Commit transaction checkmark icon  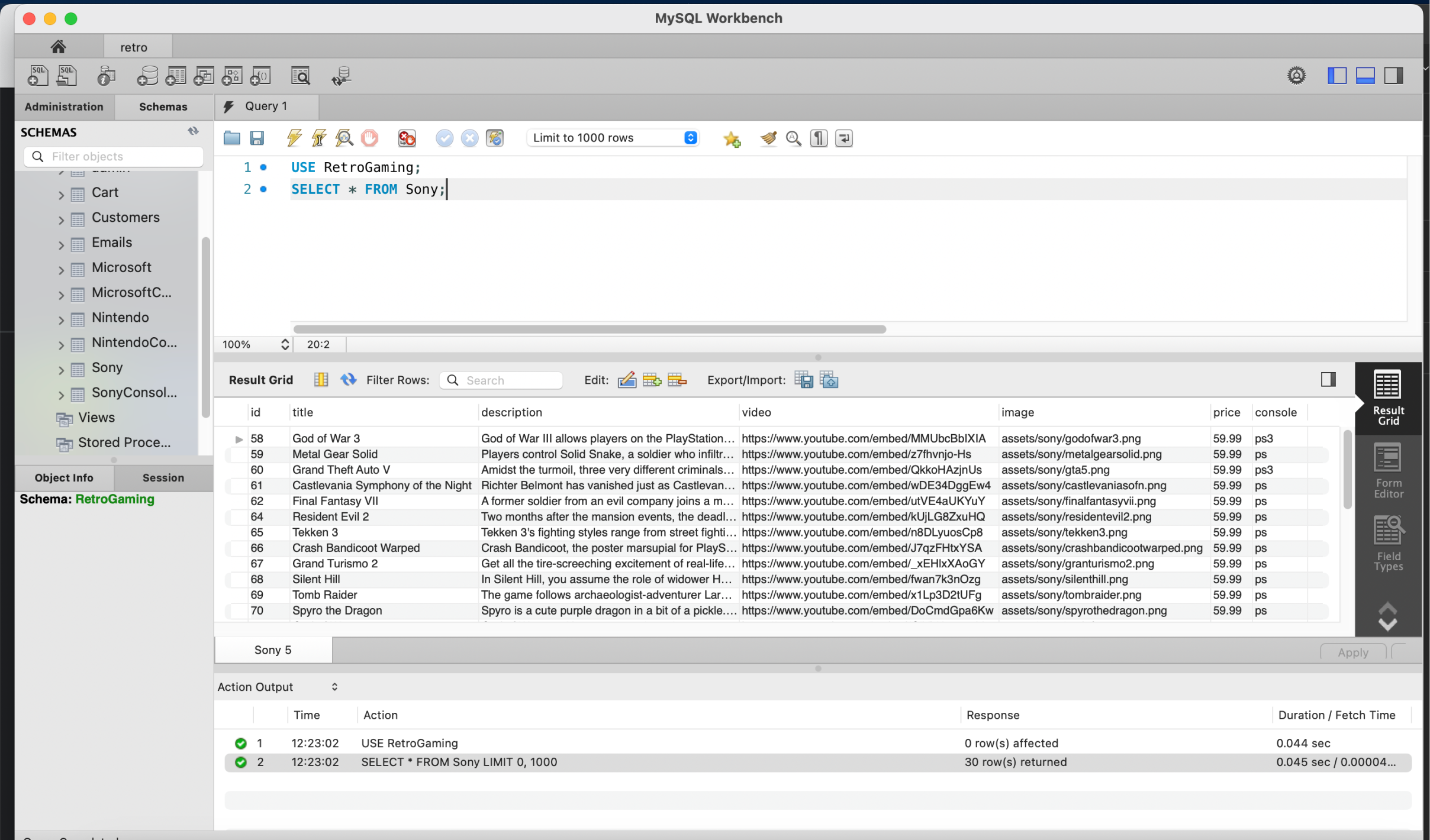click(444, 138)
